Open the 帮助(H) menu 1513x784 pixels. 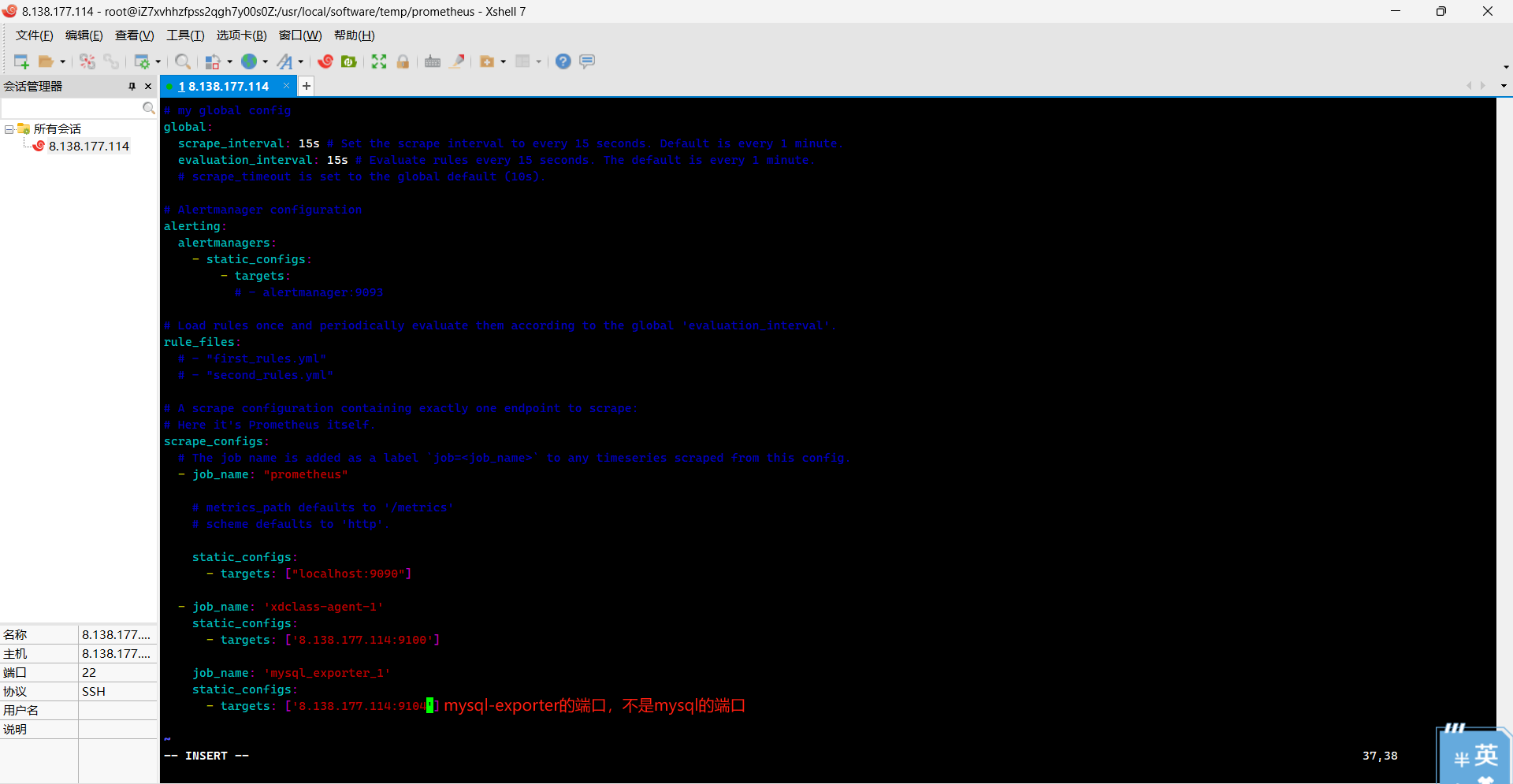(x=355, y=35)
